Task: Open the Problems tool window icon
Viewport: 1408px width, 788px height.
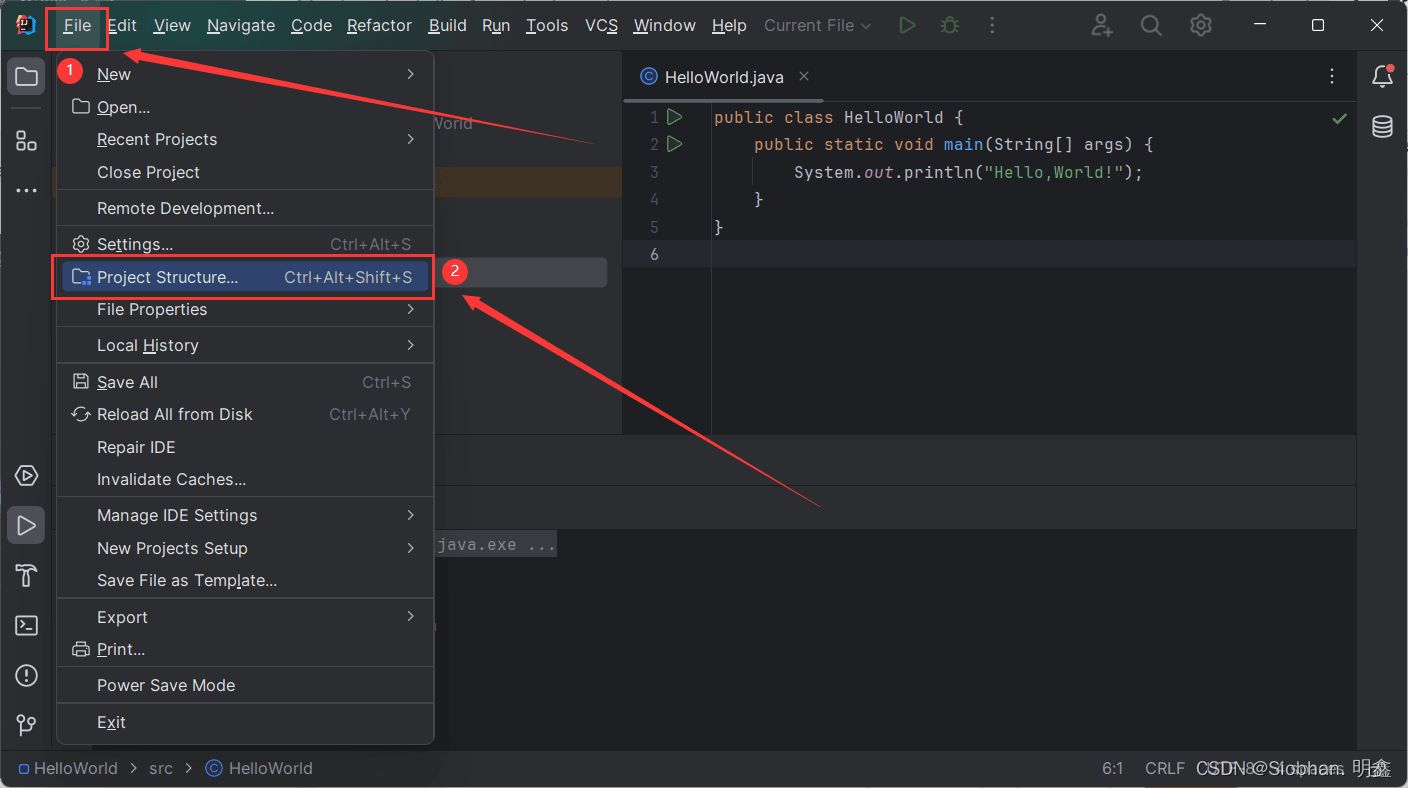Action: point(26,676)
